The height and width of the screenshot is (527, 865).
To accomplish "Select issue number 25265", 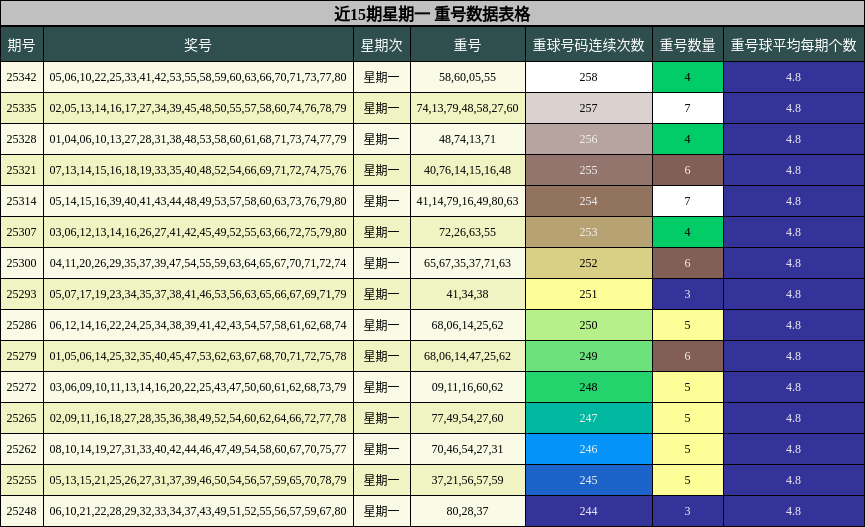I will [x=22, y=418].
